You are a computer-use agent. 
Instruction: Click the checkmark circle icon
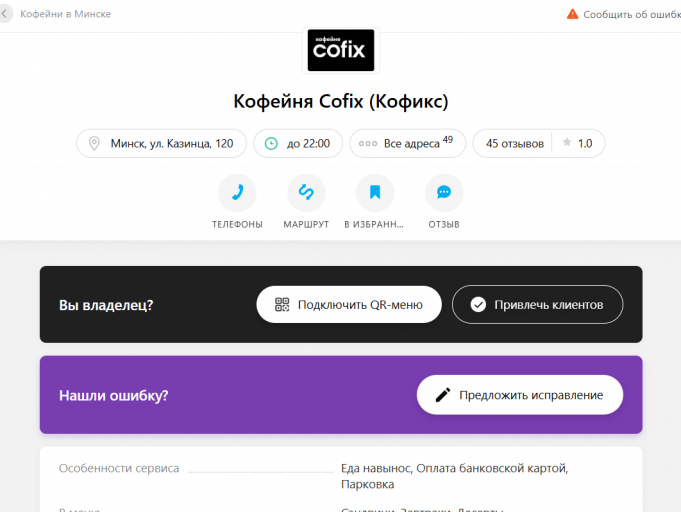point(478,304)
